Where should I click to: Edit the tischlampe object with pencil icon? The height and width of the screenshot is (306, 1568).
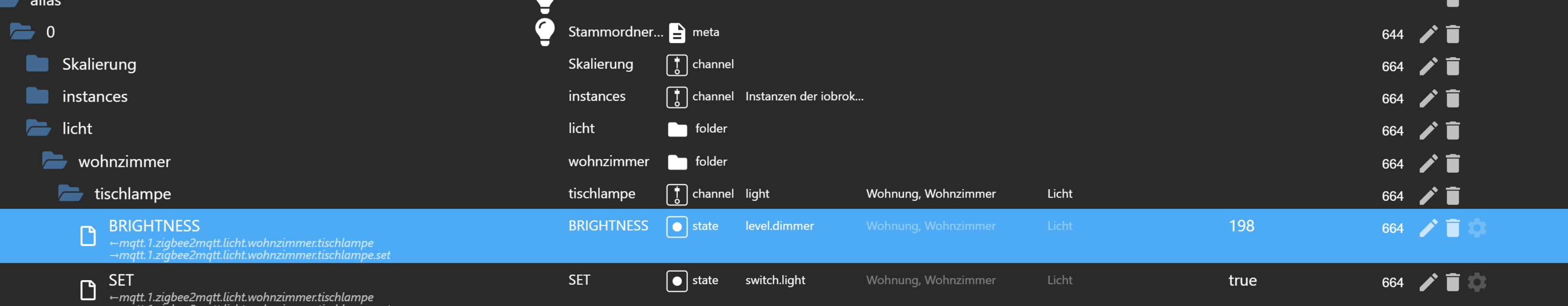1427,196
